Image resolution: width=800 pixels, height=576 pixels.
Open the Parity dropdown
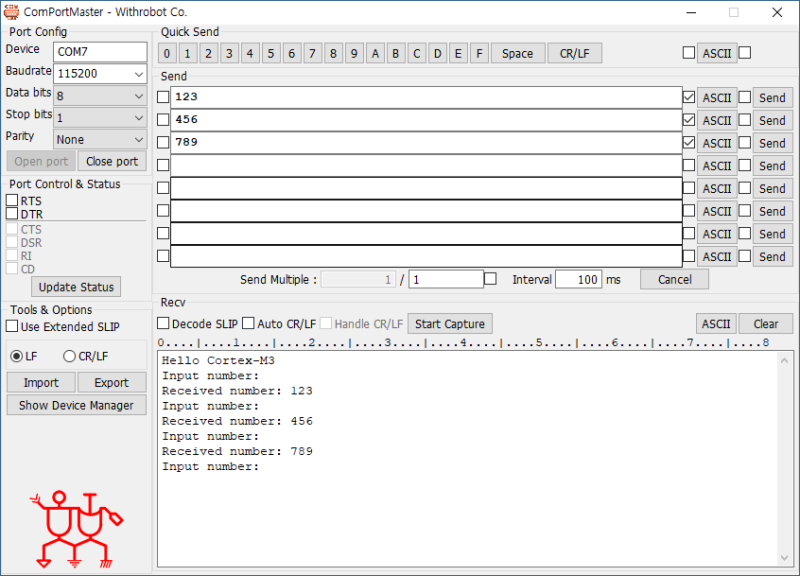(138, 140)
